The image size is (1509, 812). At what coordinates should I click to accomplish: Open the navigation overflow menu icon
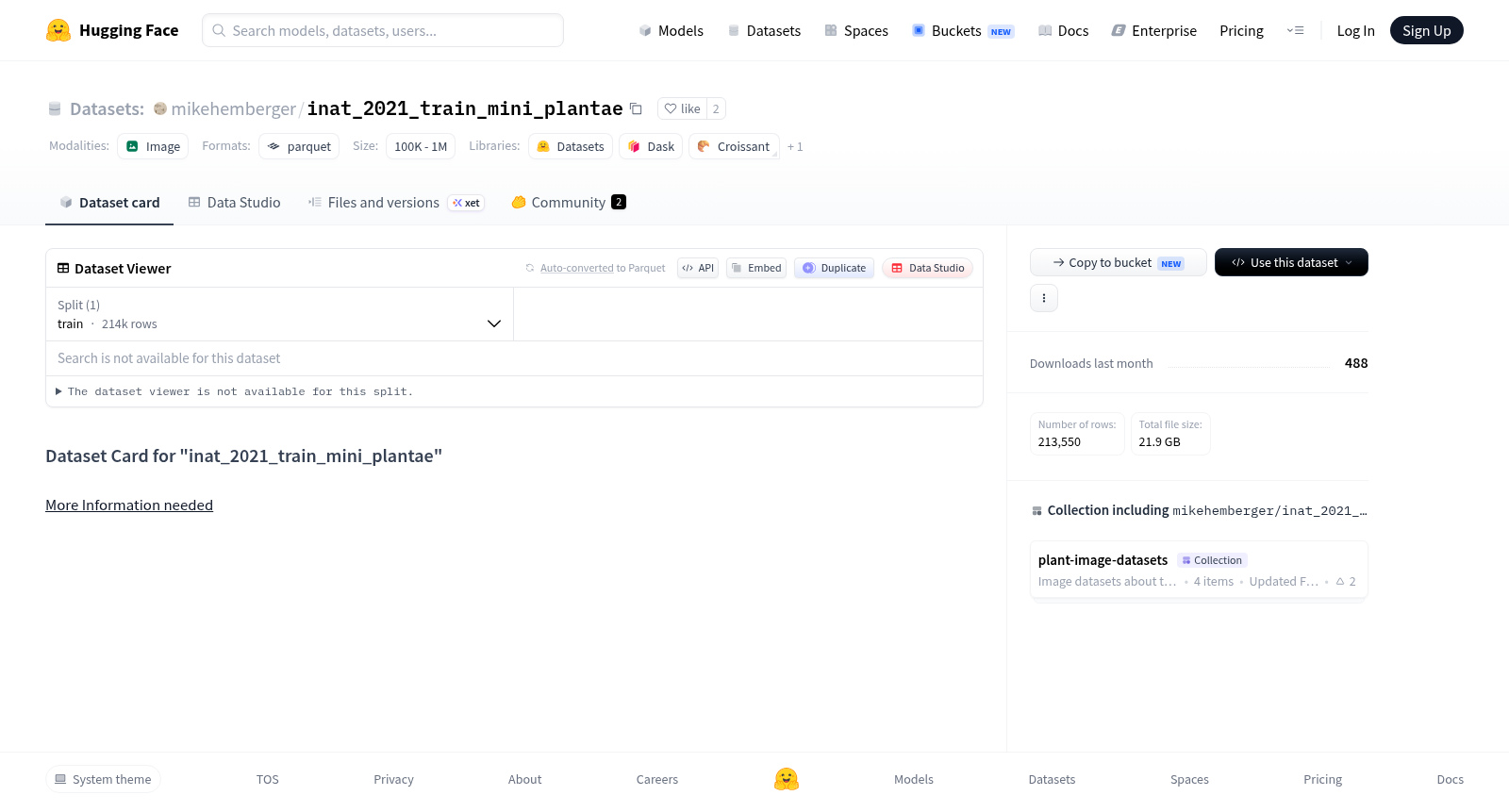click(1295, 30)
